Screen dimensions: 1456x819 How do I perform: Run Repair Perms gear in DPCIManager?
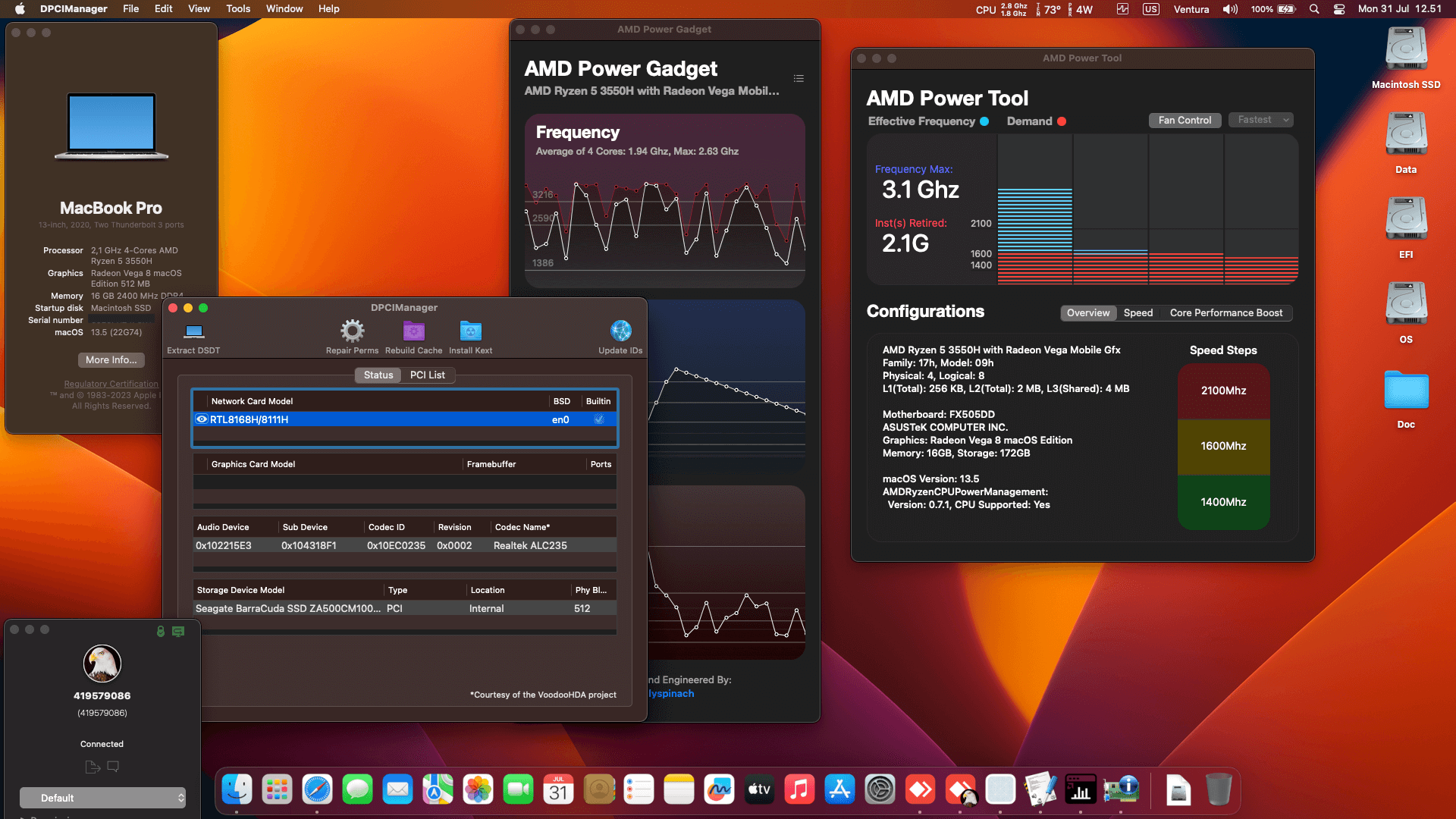tap(352, 331)
